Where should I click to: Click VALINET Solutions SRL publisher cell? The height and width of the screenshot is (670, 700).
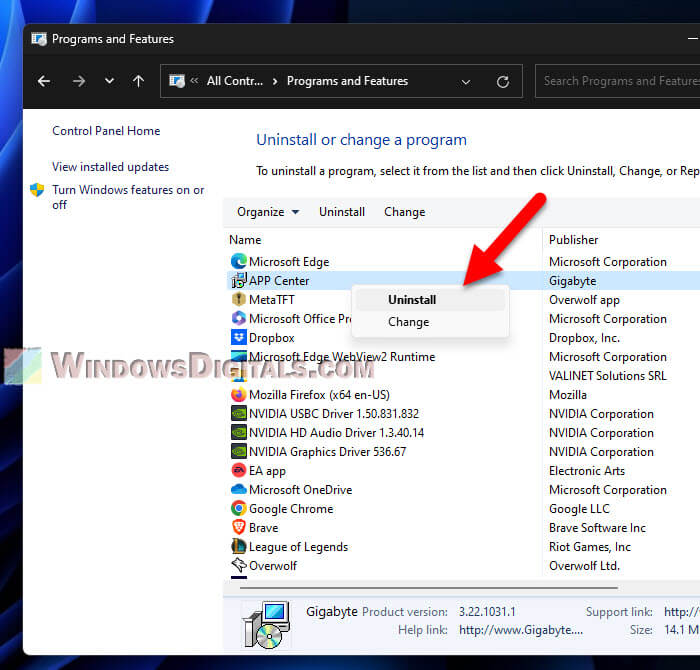coord(608,376)
